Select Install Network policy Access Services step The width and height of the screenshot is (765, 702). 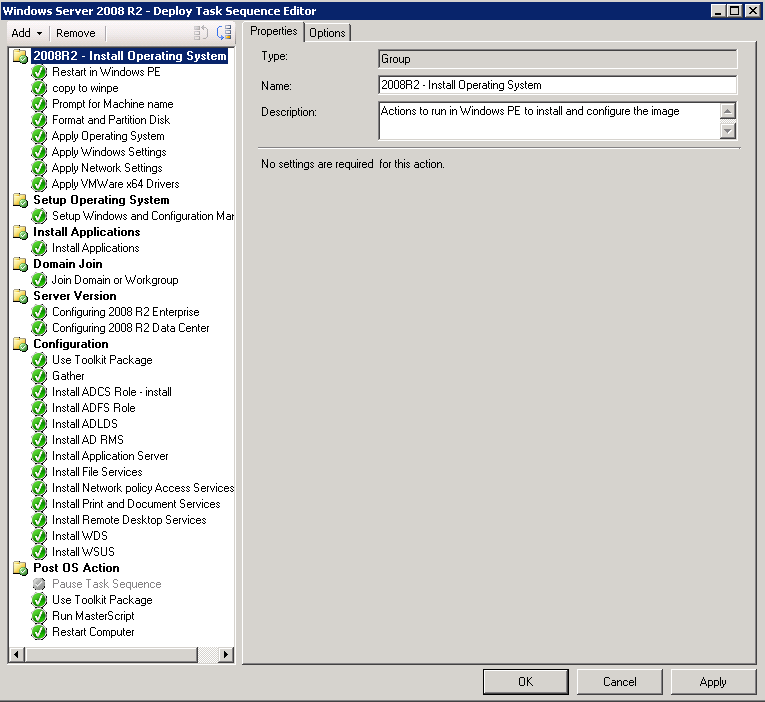[x=143, y=488]
